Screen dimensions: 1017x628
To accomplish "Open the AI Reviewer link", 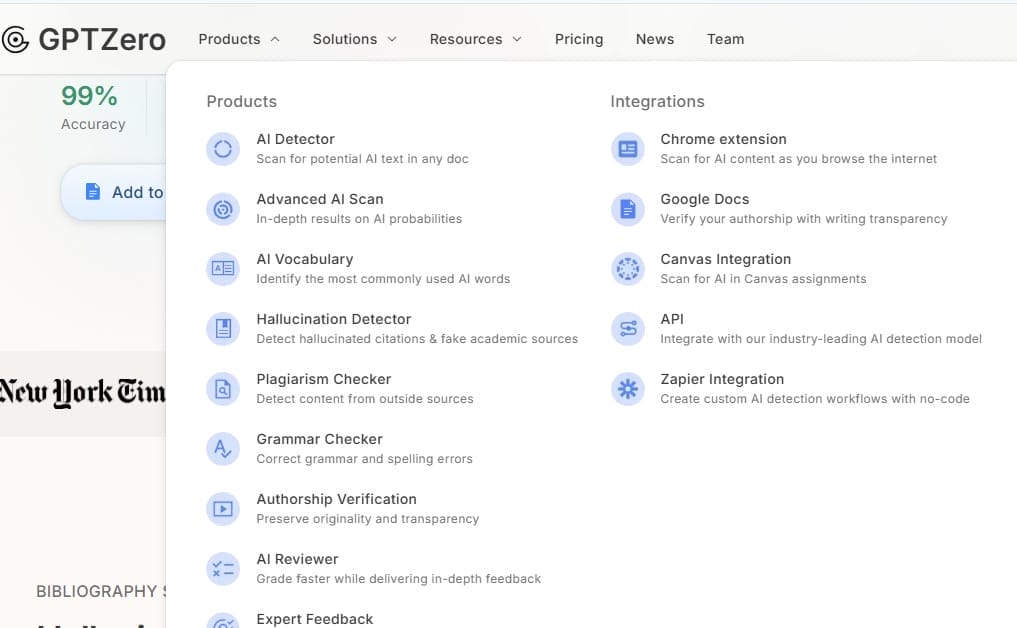I will coord(297,559).
